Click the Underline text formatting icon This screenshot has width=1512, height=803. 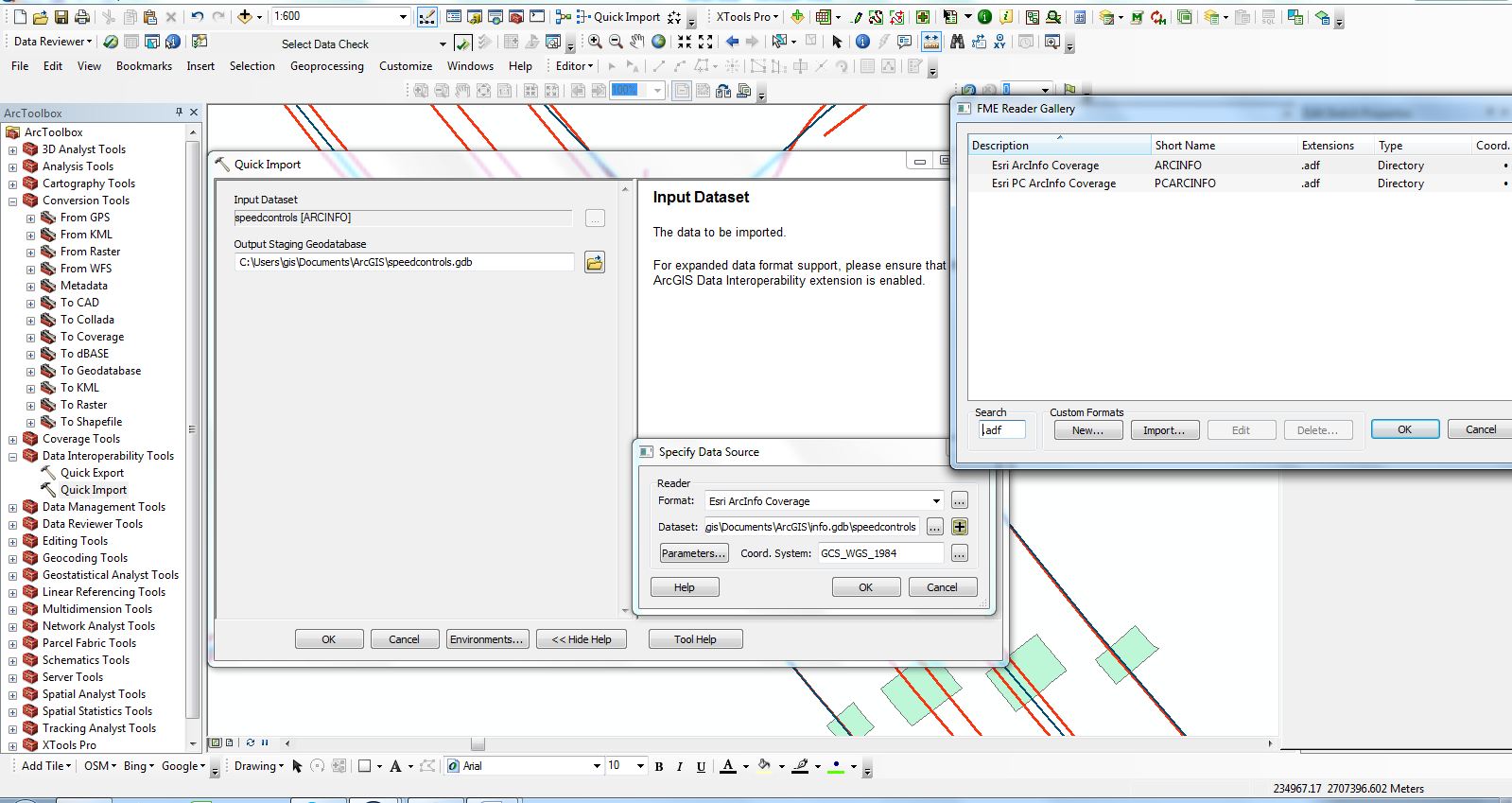(701, 767)
